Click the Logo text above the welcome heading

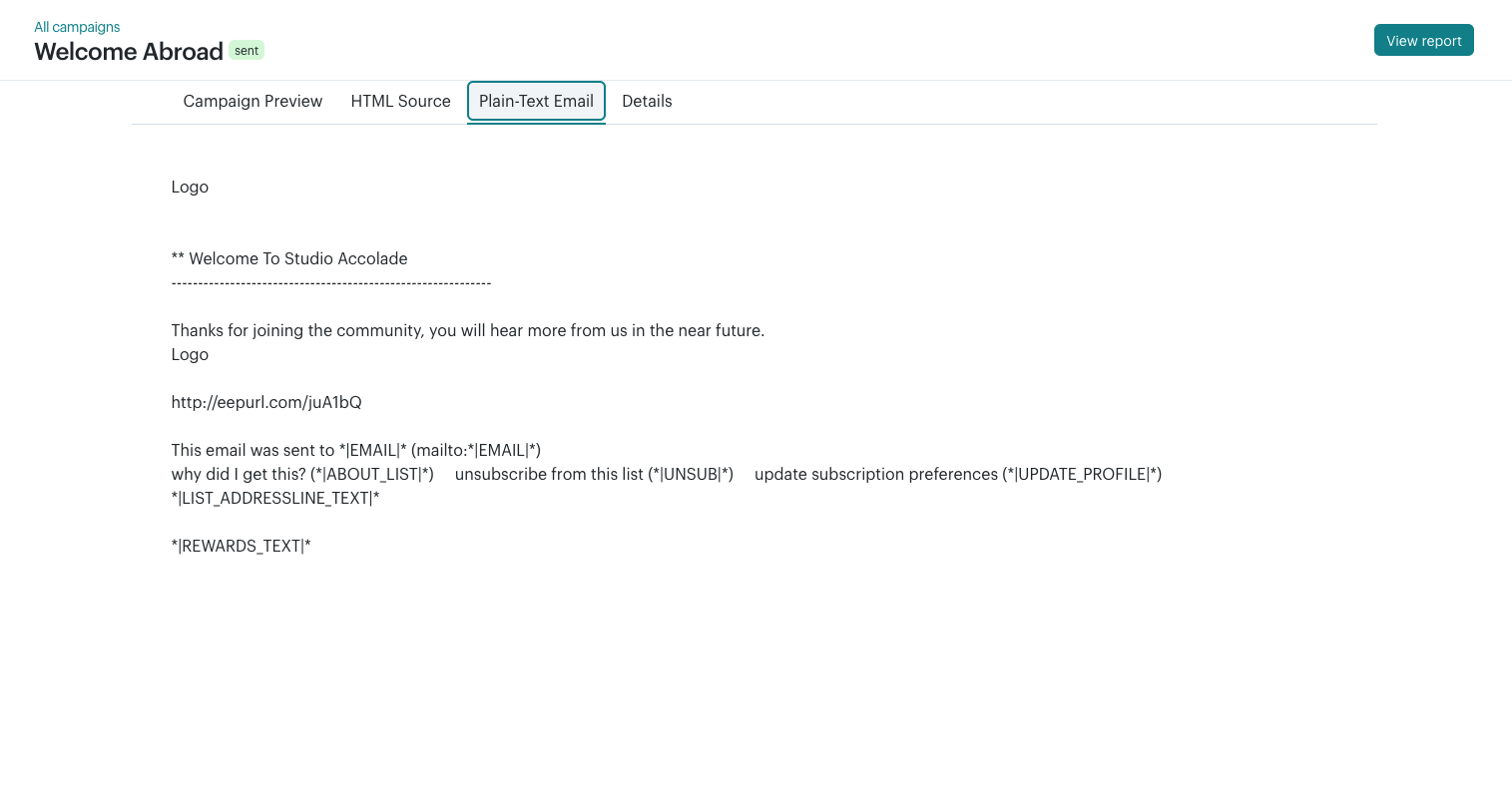pos(190,187)
